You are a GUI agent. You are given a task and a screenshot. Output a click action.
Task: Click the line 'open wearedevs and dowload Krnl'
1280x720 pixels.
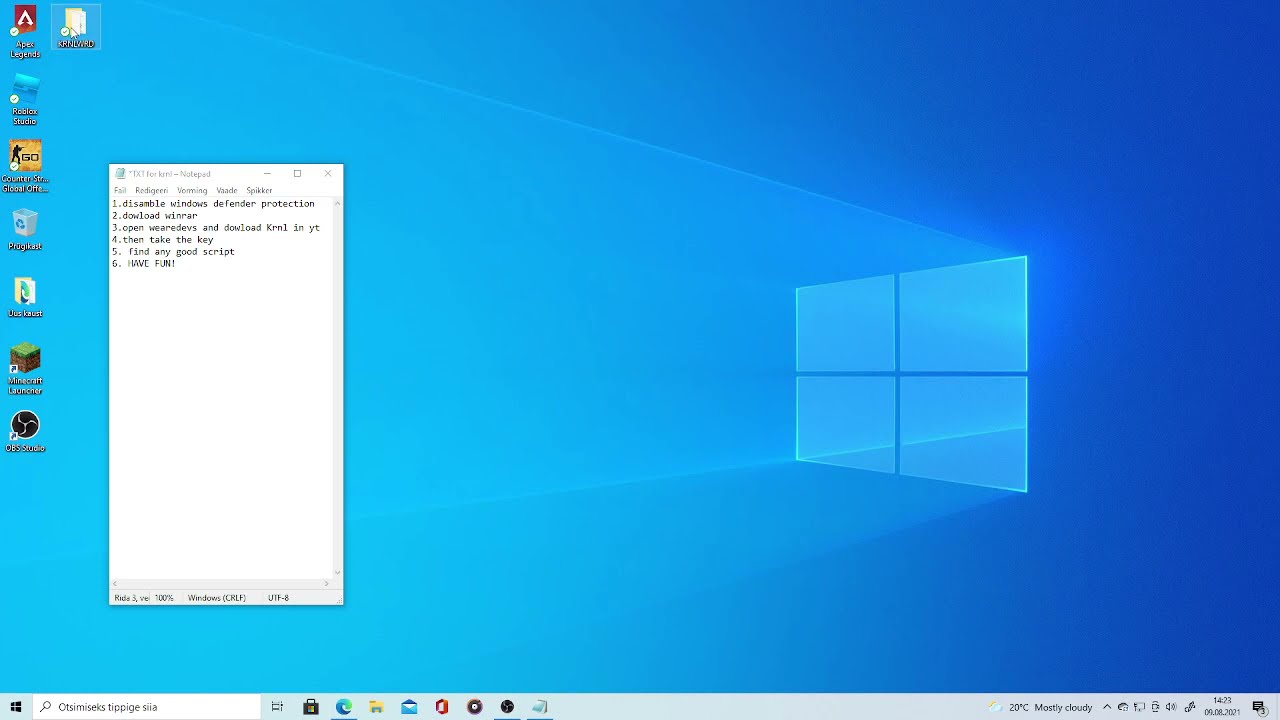tap(216, 228)
